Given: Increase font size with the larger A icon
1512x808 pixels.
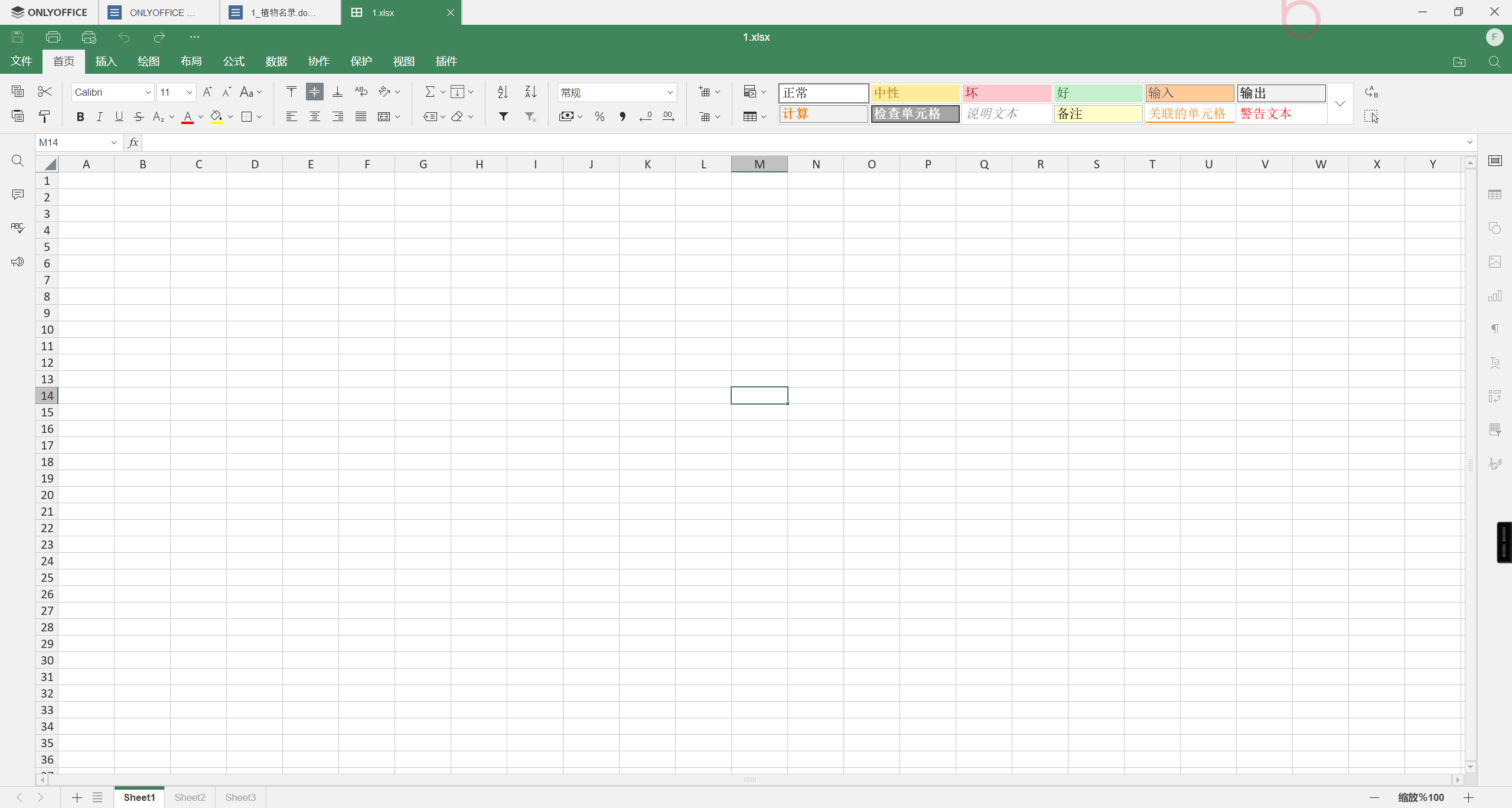Looking at the screenshot, I should click(207, 92).
